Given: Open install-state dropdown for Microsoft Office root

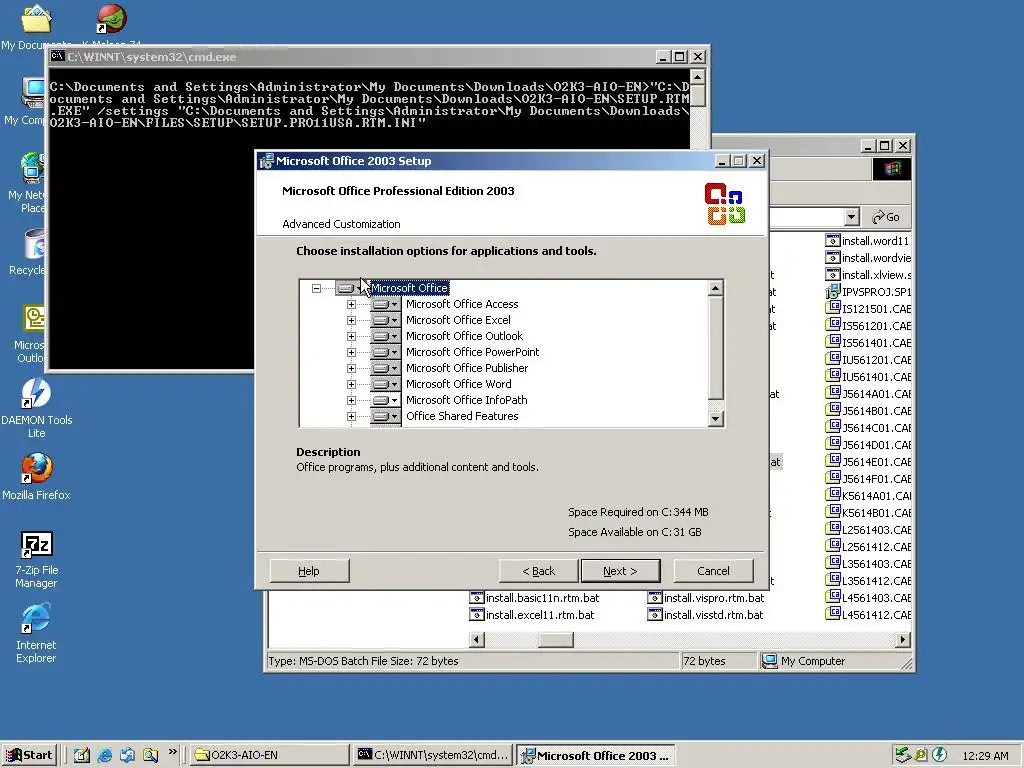Looking at the screenshot, I should (350, 288).
